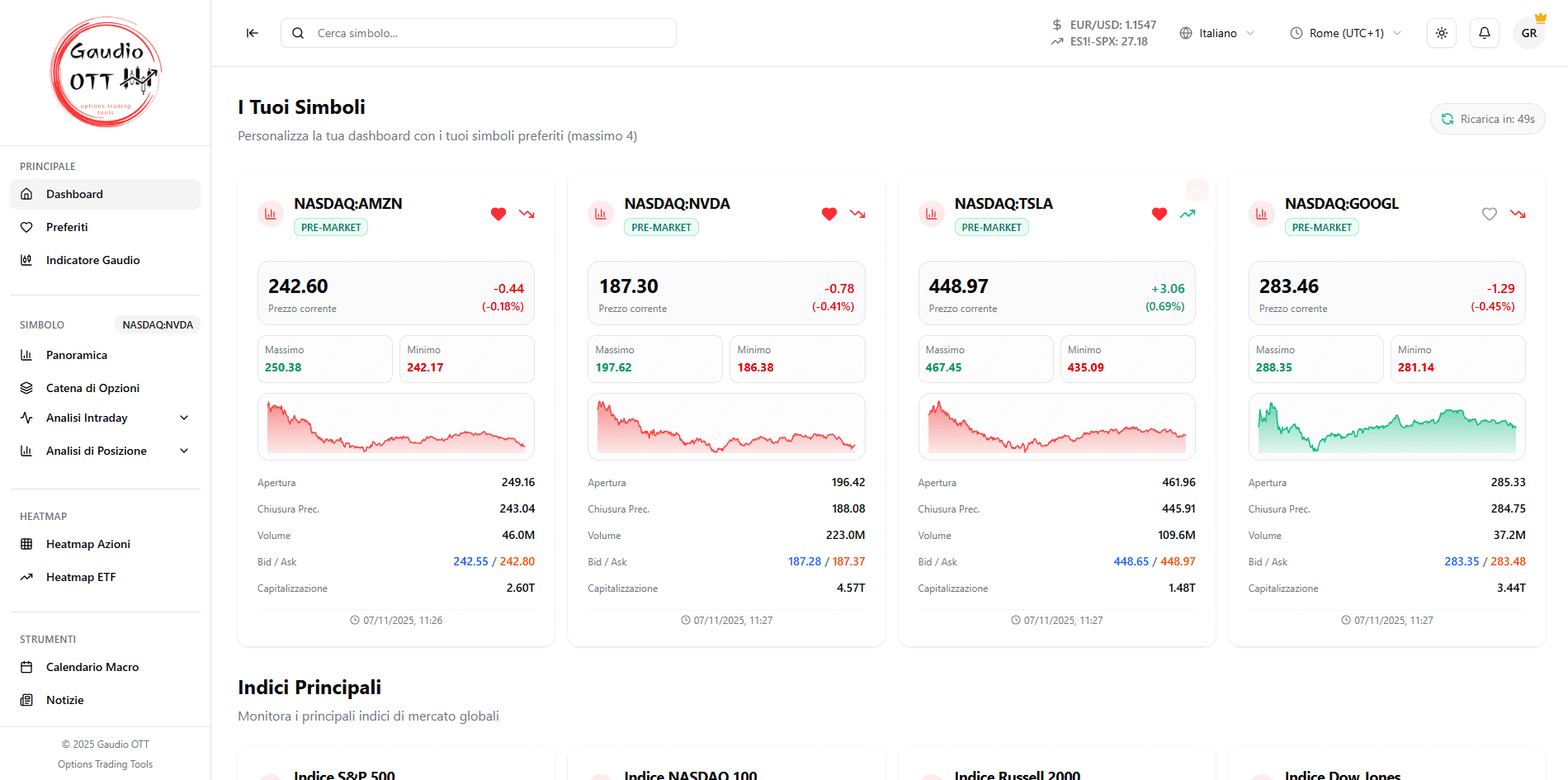Click the Calendario Macro icon
Viewport: 1568px width, 780px height.
pyautogui.click(x=27, y=666)
